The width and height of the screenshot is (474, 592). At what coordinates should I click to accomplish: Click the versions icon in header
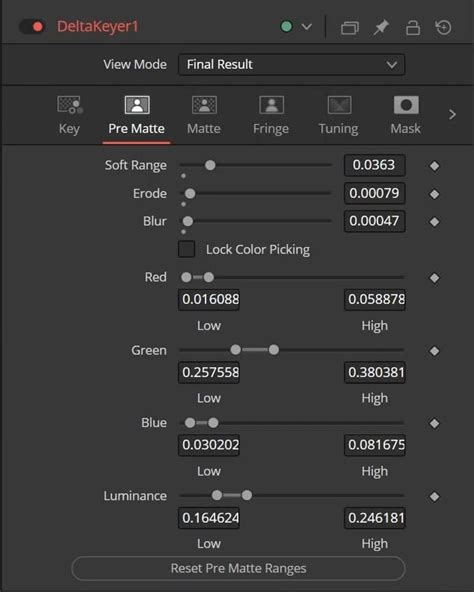coord(349,28)
